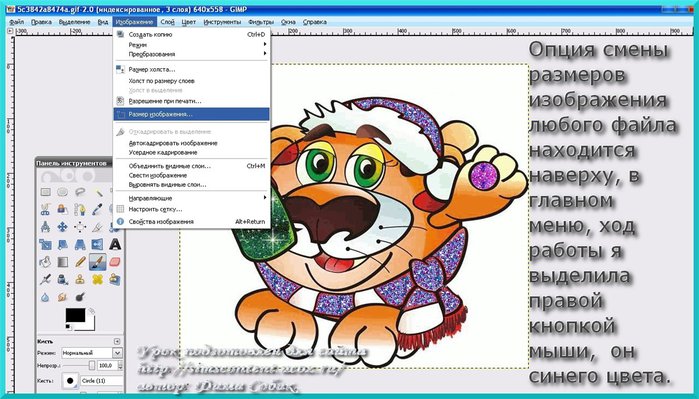The height and width of the screenshot is (399, 699).
Task: Swap foreground and background colors
Action: (92, 311)
